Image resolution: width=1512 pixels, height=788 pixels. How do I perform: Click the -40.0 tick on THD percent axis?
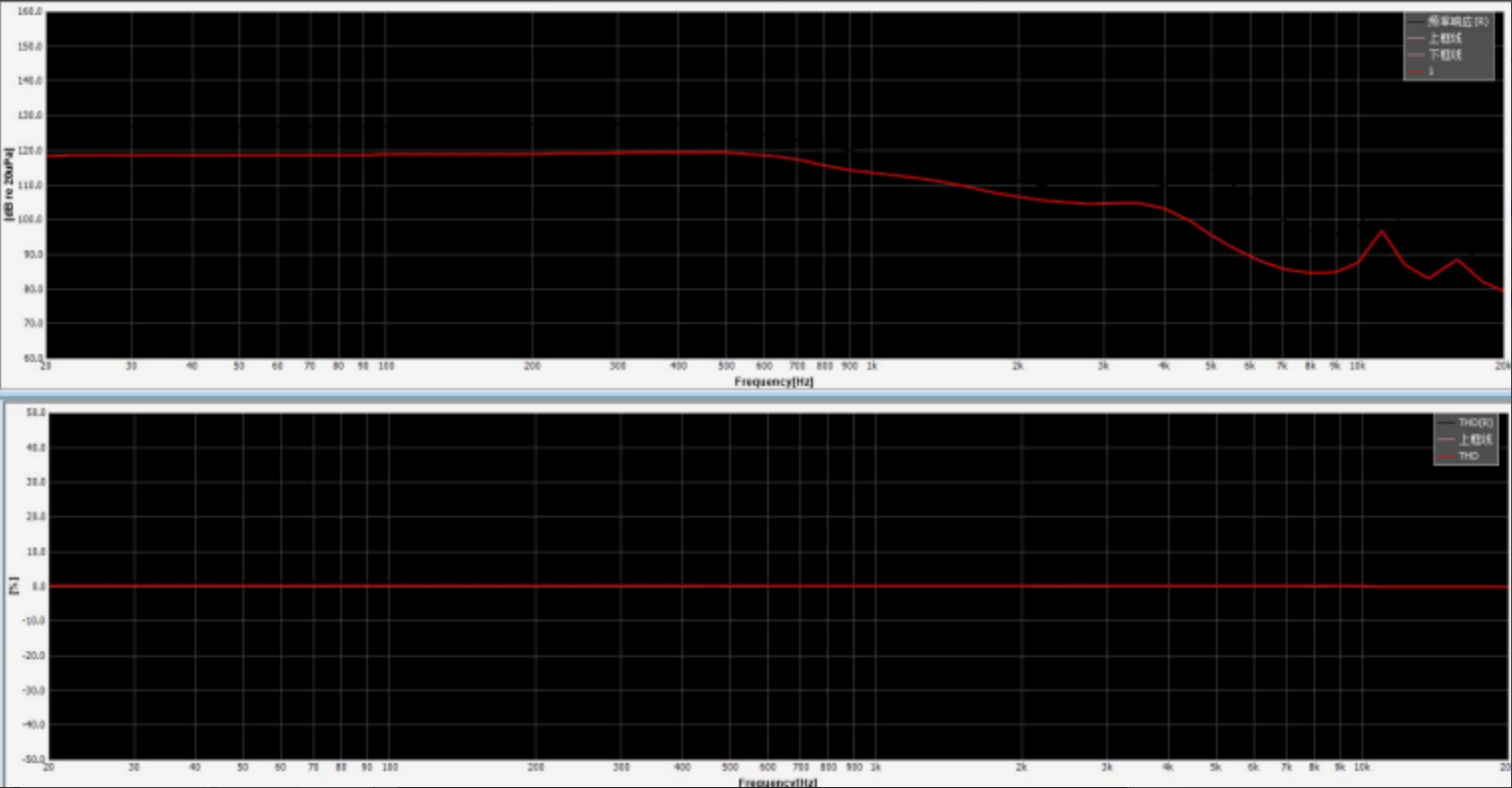34,725
